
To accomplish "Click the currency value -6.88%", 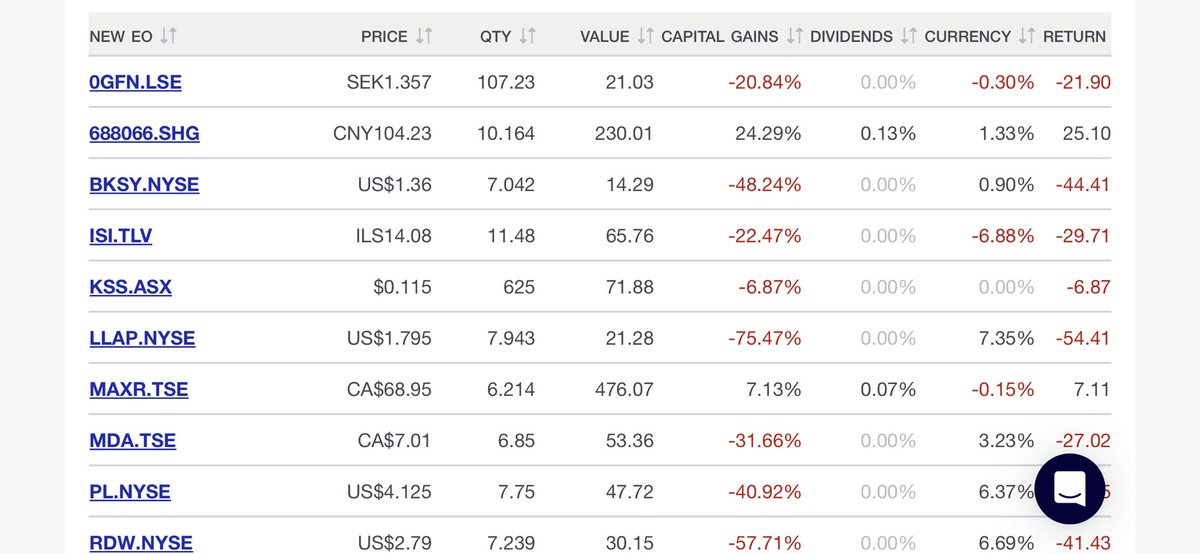I will click(x=1003, y=236).
